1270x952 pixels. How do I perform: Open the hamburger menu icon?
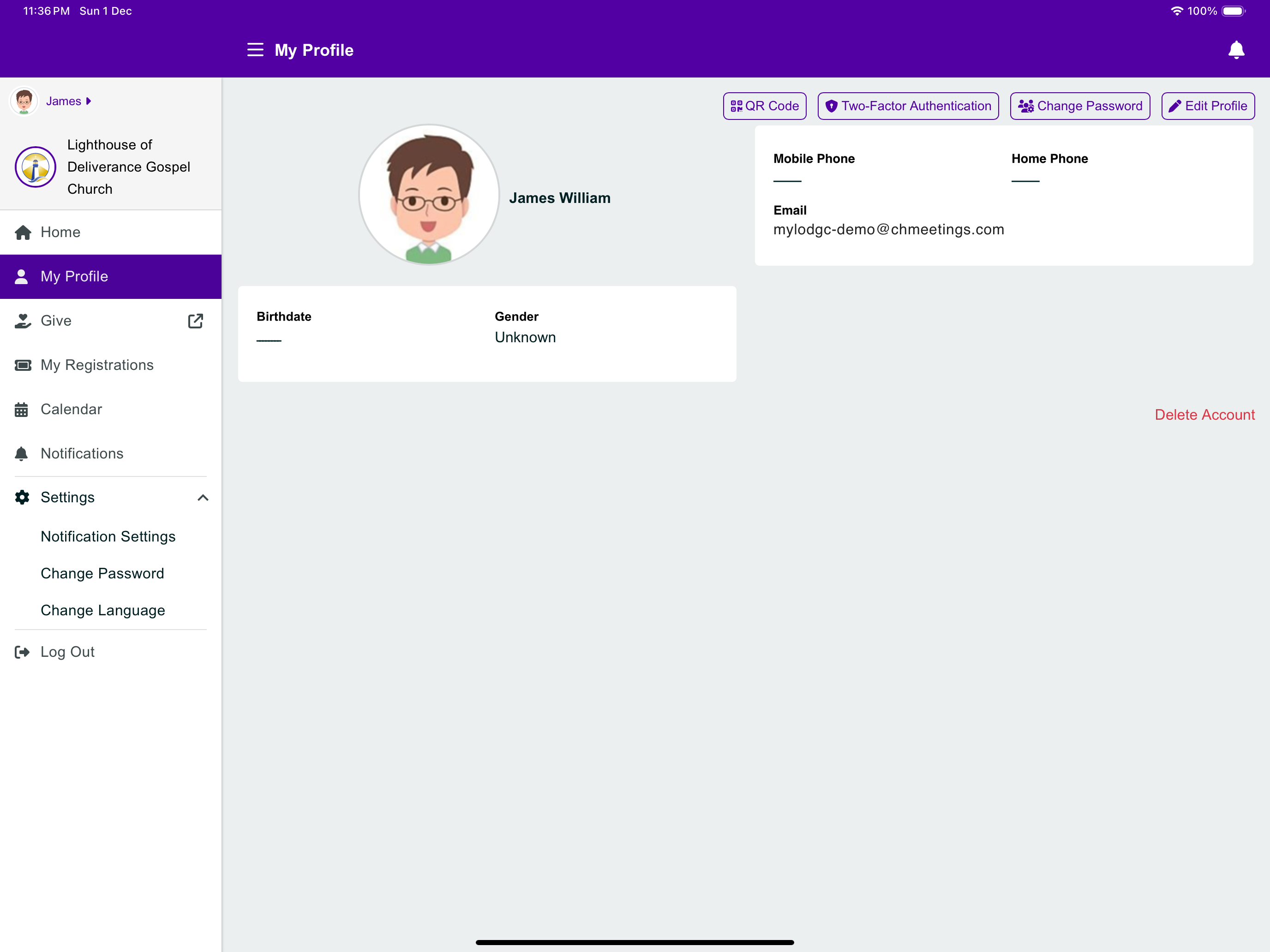click(x=255, y=50)
